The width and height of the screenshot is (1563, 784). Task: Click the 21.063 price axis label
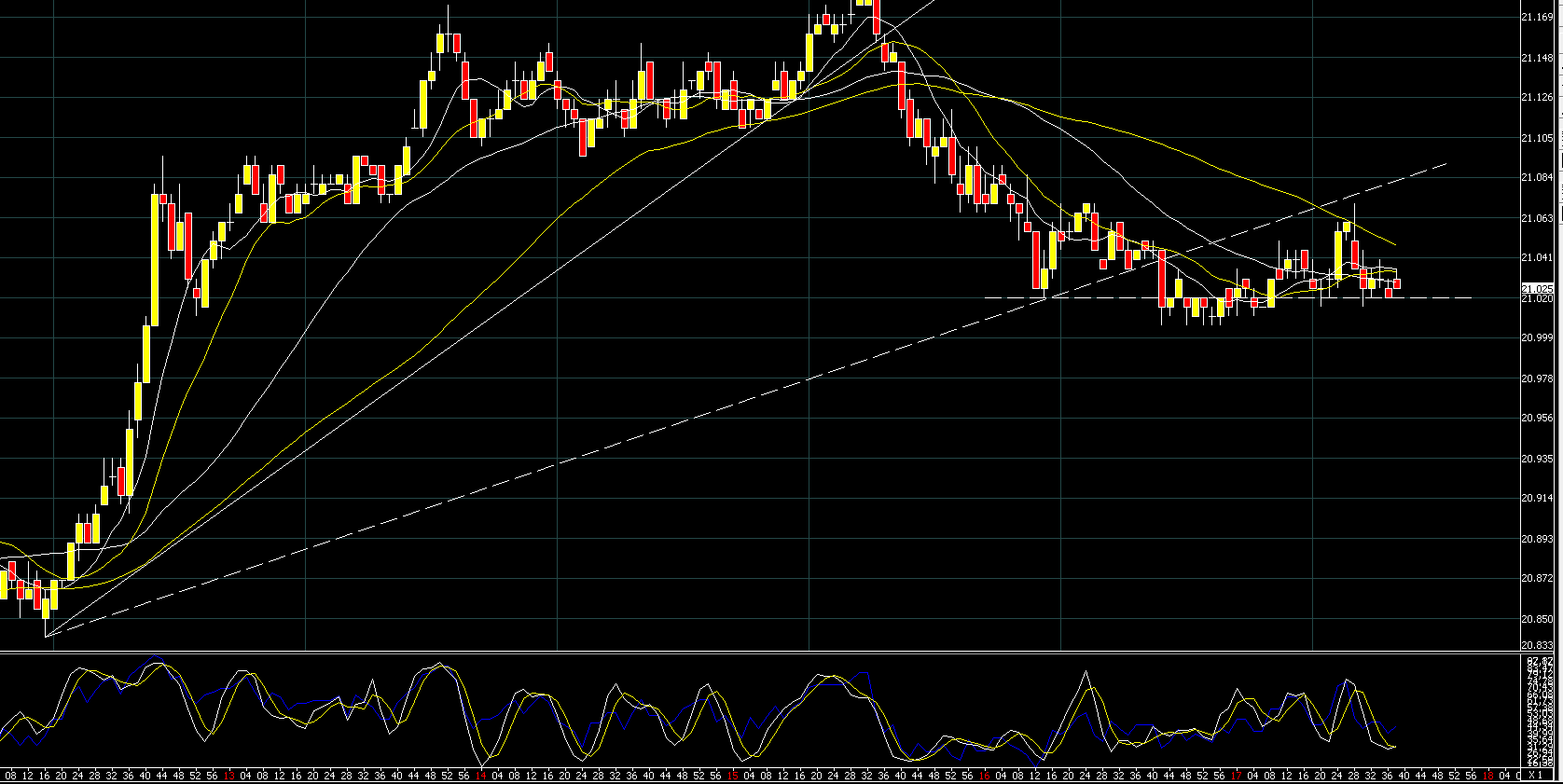point(1537,218)
